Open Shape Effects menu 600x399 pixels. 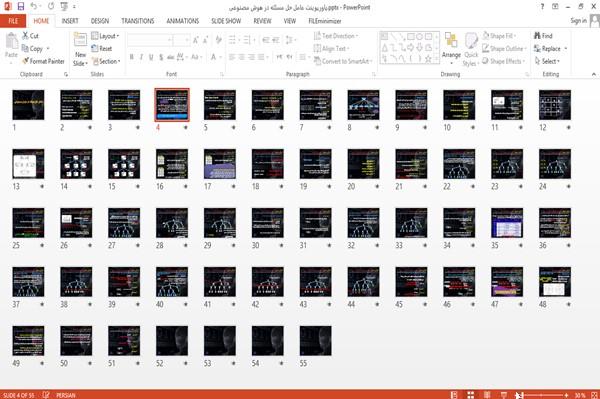503,61
